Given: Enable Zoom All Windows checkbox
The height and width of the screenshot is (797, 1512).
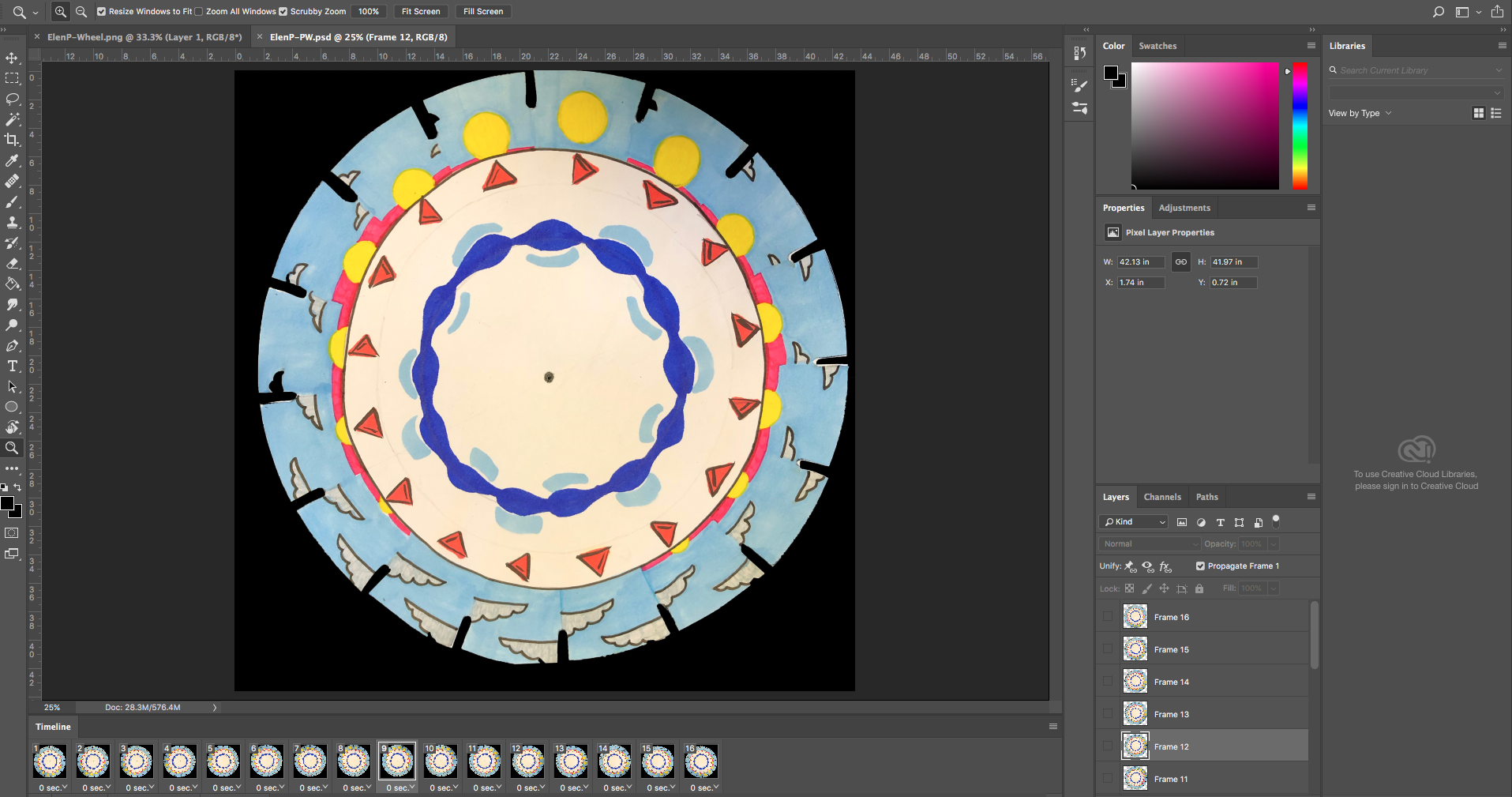Looking at the screenshot, I should (199, 12).
